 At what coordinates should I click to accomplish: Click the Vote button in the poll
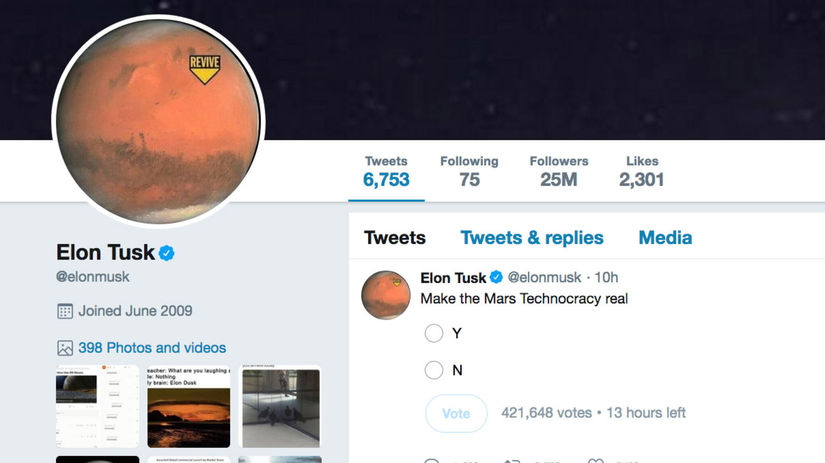[456, 414]
